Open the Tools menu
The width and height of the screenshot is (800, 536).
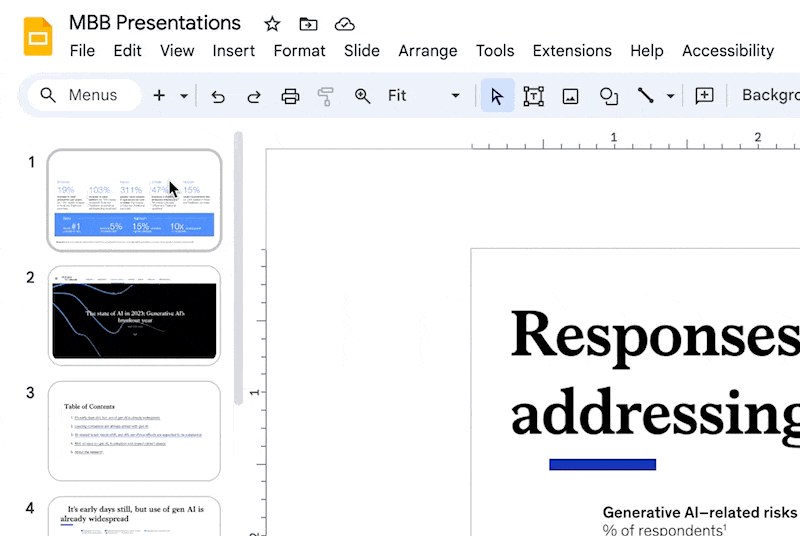[x=495, y=50]
